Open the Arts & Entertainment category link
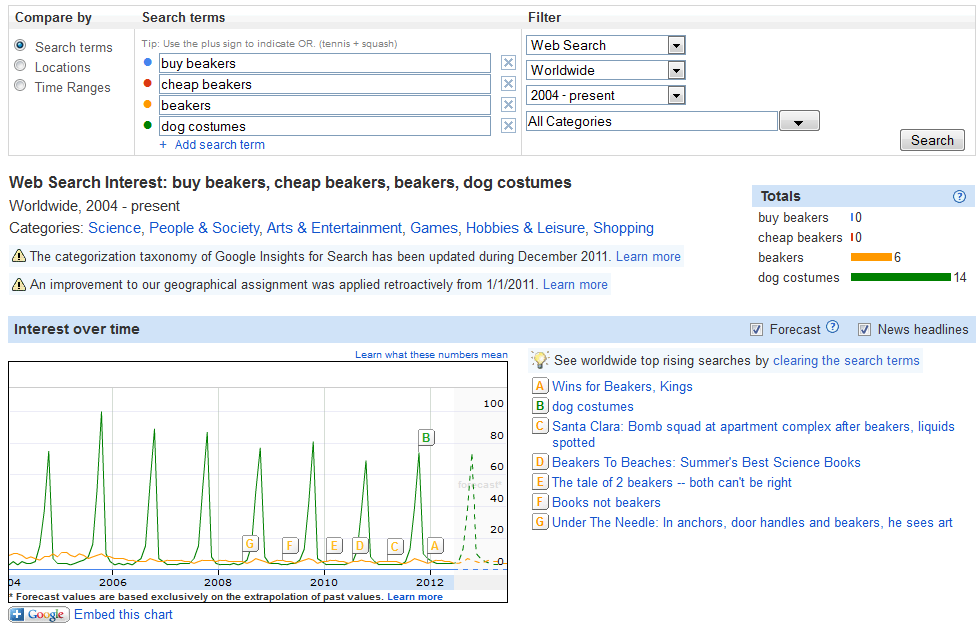 pyautogui.click(x=334, y=228)
